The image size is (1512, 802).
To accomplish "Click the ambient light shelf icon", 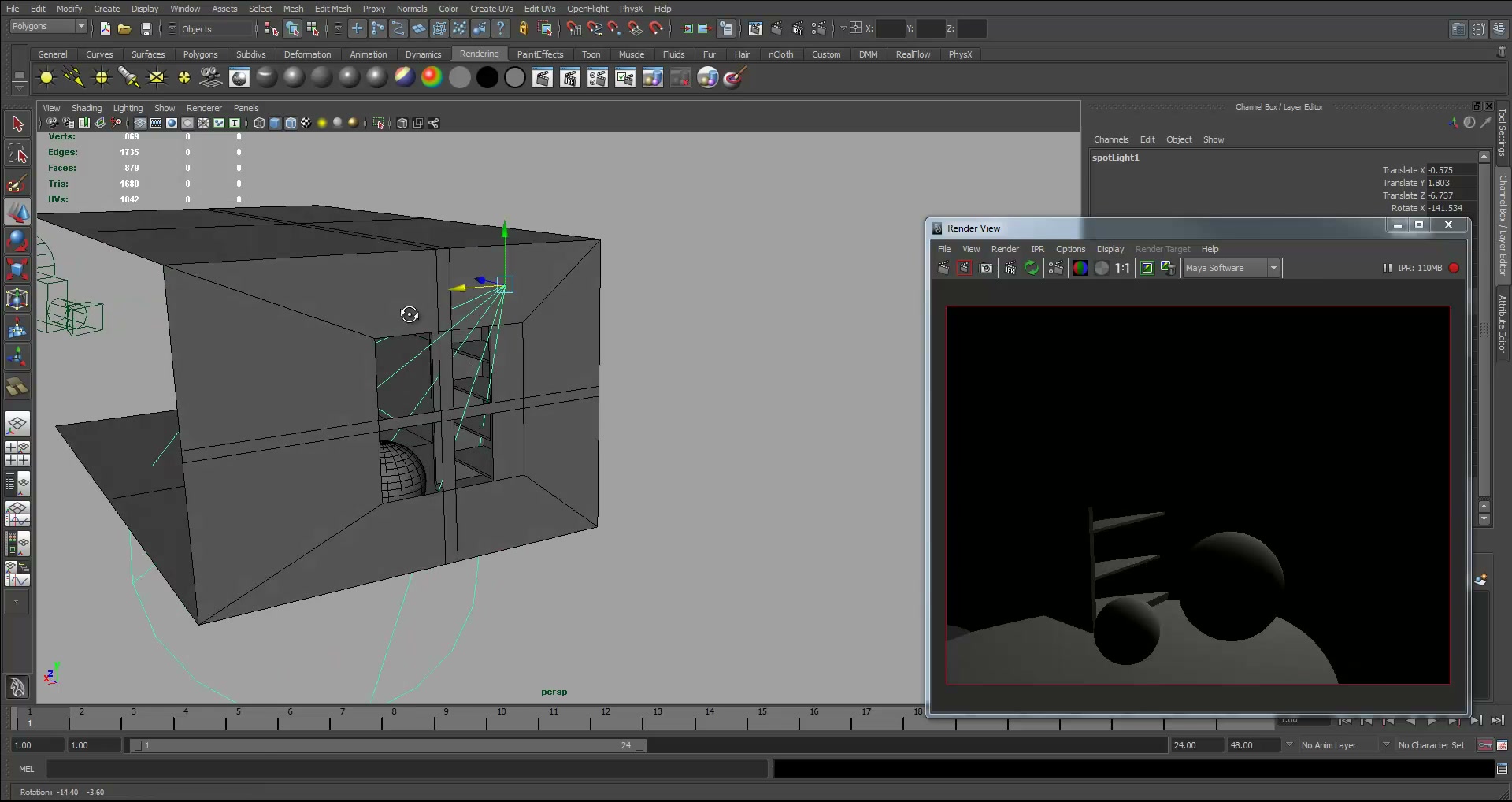I will coord(46,77).
